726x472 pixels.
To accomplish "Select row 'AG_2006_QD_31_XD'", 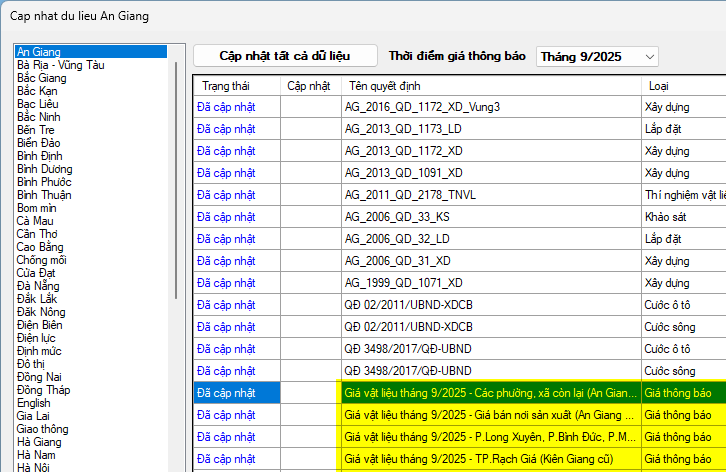I will point(459,261).
